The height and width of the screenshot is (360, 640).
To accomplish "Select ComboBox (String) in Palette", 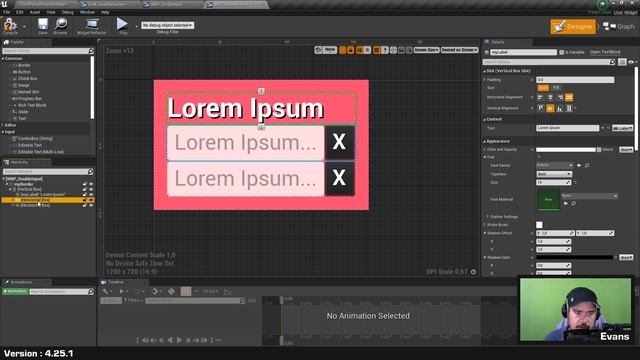I will tap(35, 138).
